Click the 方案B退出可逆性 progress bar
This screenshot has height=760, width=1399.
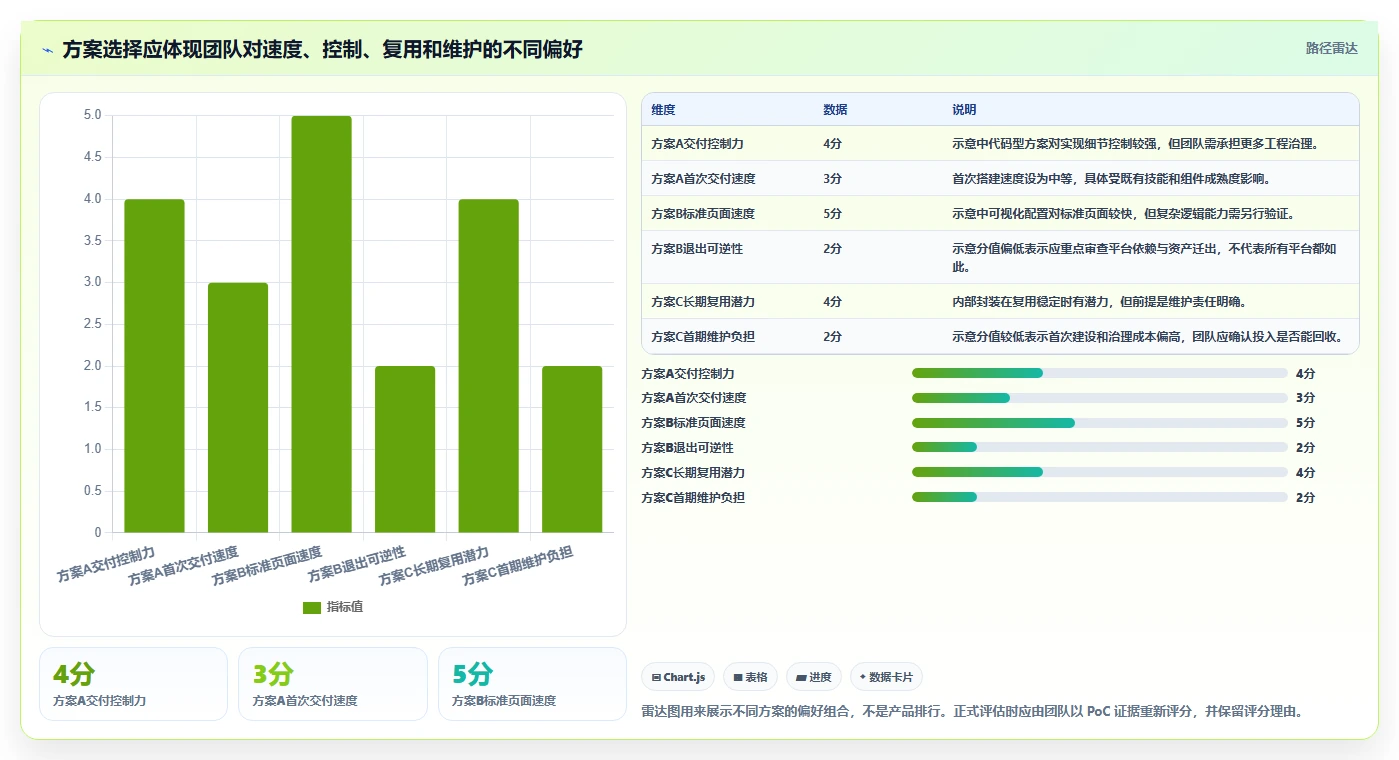[1100, 447]
